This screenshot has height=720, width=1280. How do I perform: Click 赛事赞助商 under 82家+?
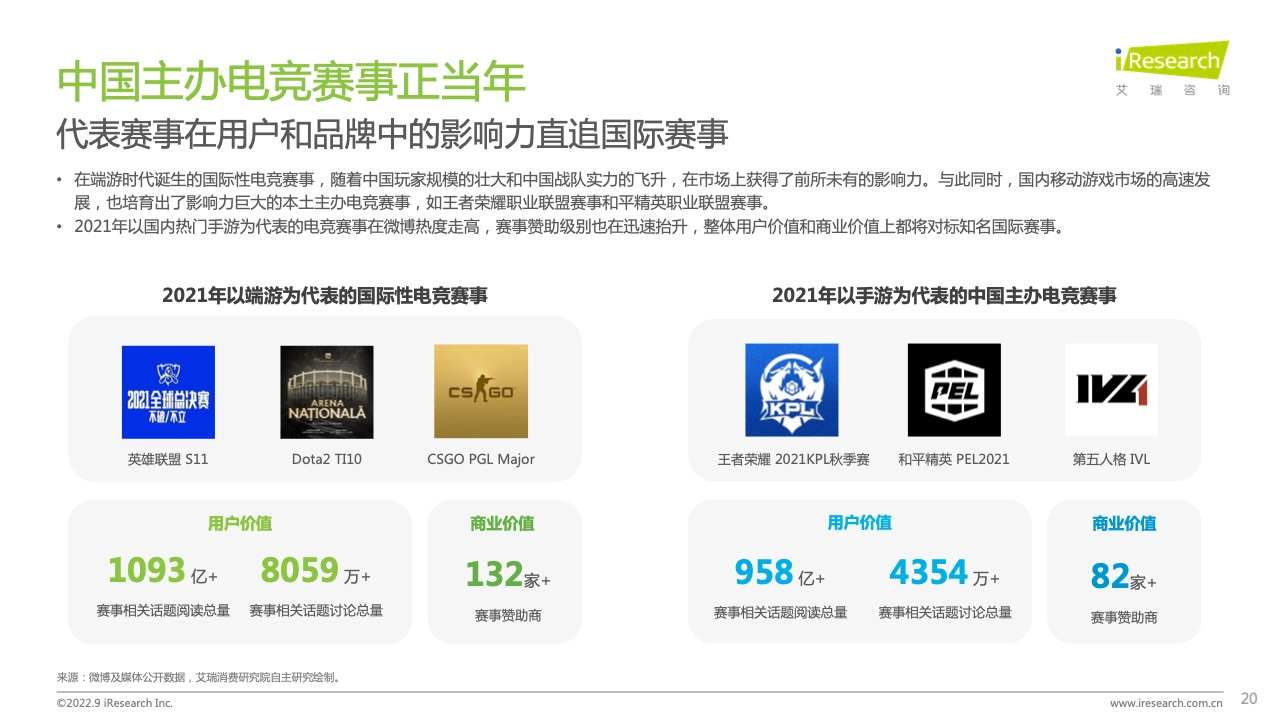click(x=1124, y=617)
